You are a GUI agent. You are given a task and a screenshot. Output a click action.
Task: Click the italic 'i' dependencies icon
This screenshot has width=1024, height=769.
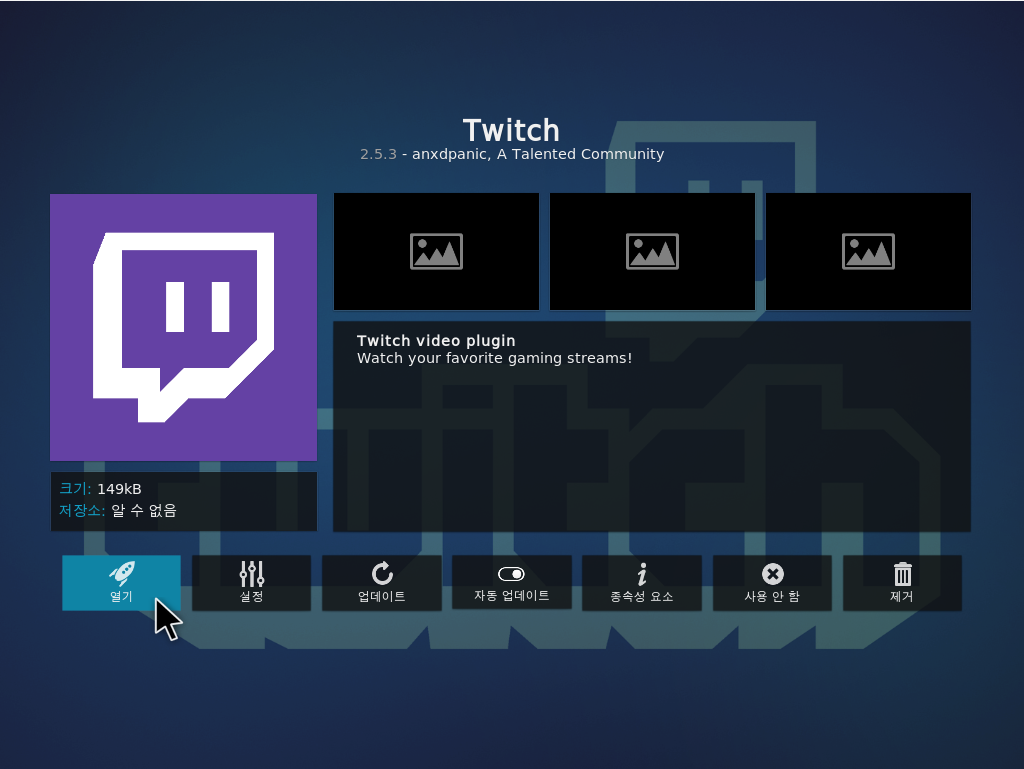point(642,573)
